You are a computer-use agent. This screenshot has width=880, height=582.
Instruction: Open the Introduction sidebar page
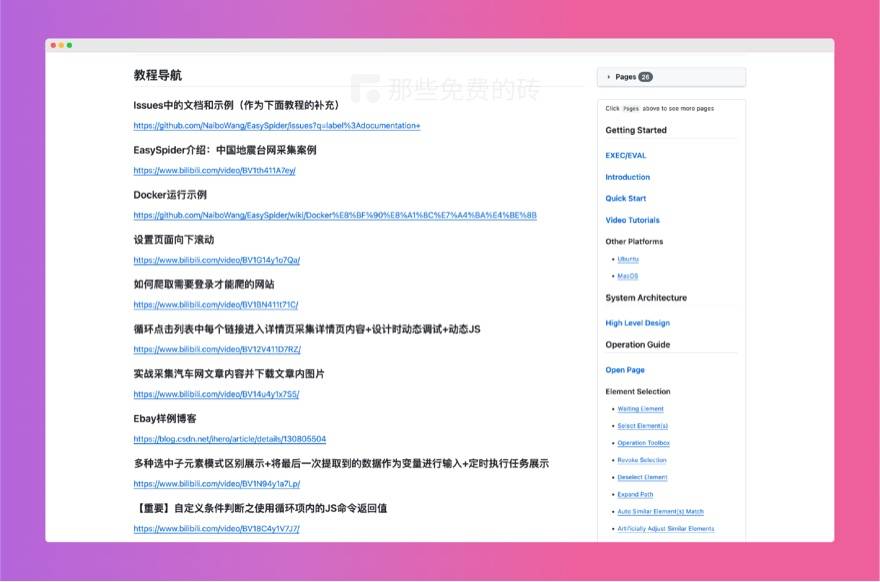click(627, 177)
